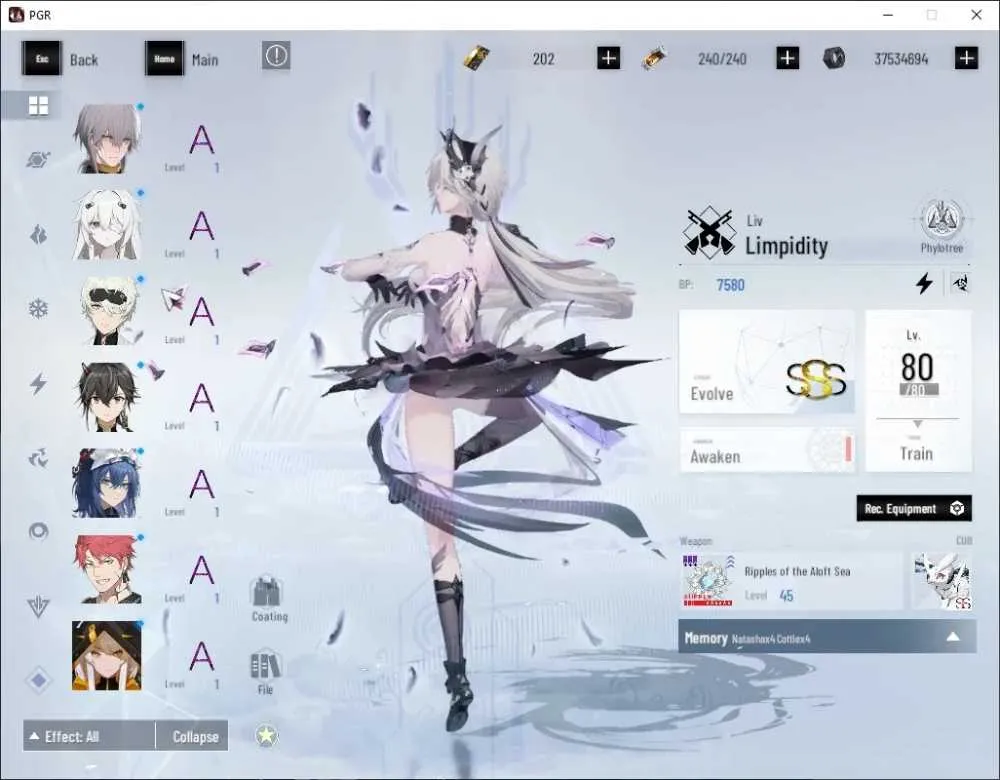Open weapon Ripples of the Aloft Sea
1000x780 pixels.
(791, 581)
